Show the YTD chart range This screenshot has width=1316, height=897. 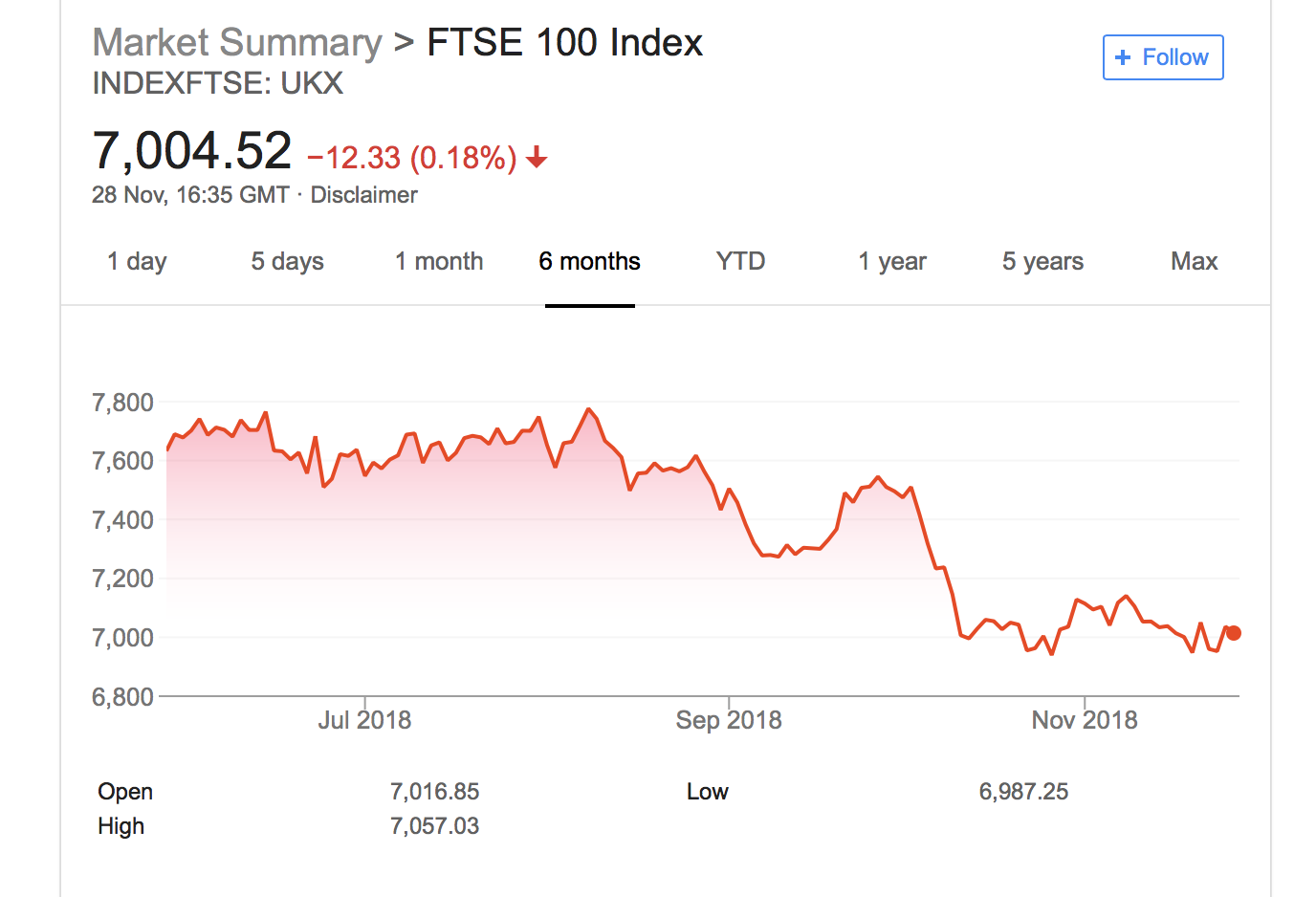tap(740, 261)
